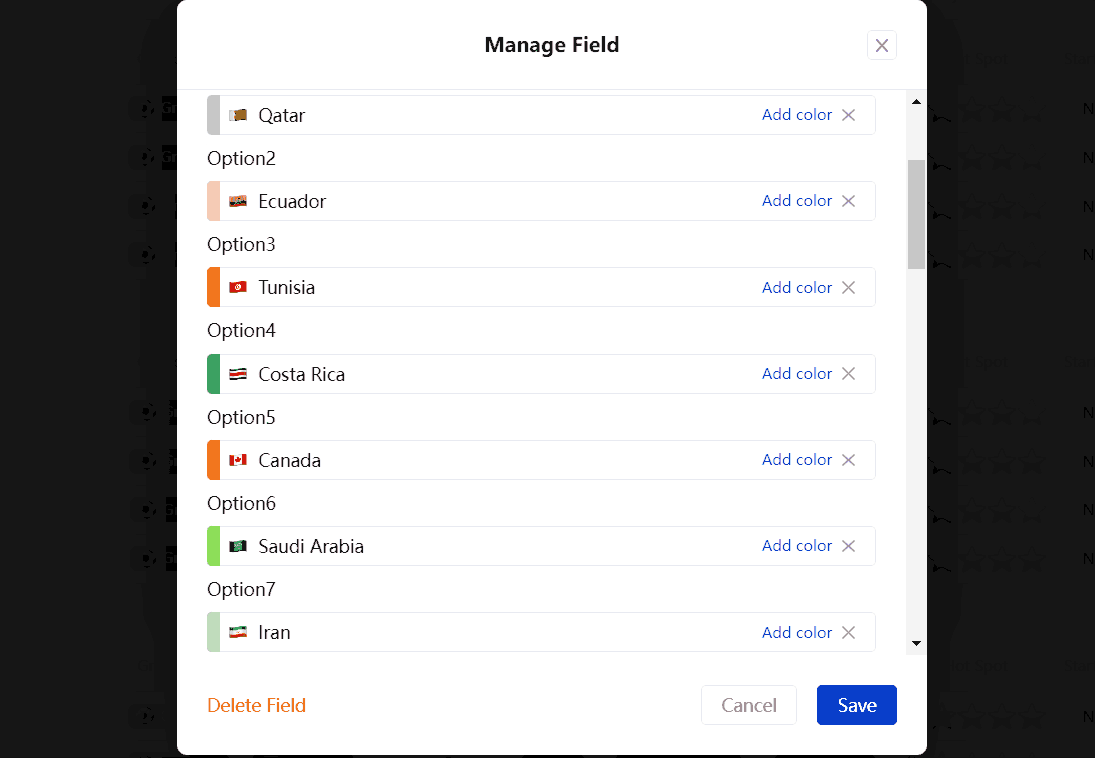Click the Iran flag icon
The width and height of the screenshot is (1095, 758).
tap(238, 632)
